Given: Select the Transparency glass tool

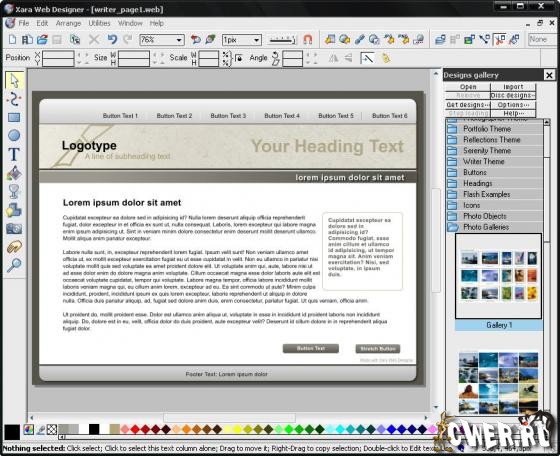Looking at the screenshot, I should 14,191.
